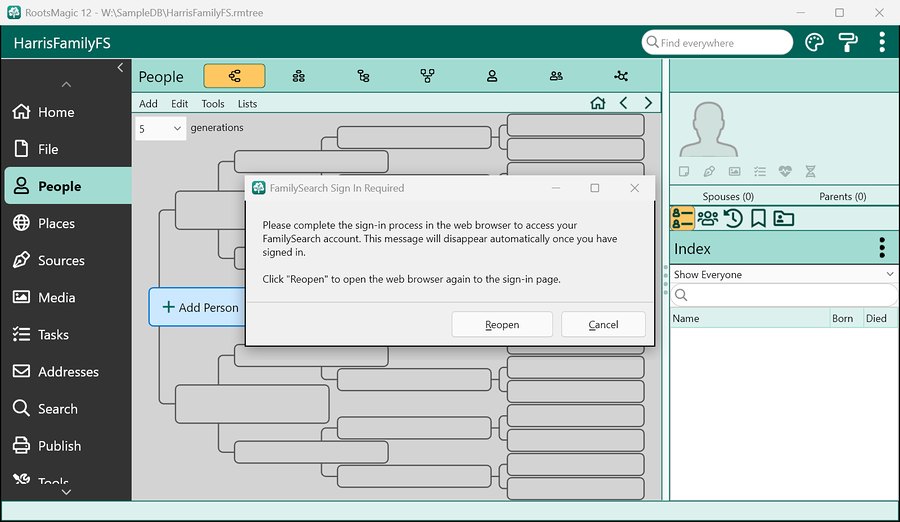Open the History side panel icon
The width and height of the screenshot is (900, 522).
coord(733,218)
